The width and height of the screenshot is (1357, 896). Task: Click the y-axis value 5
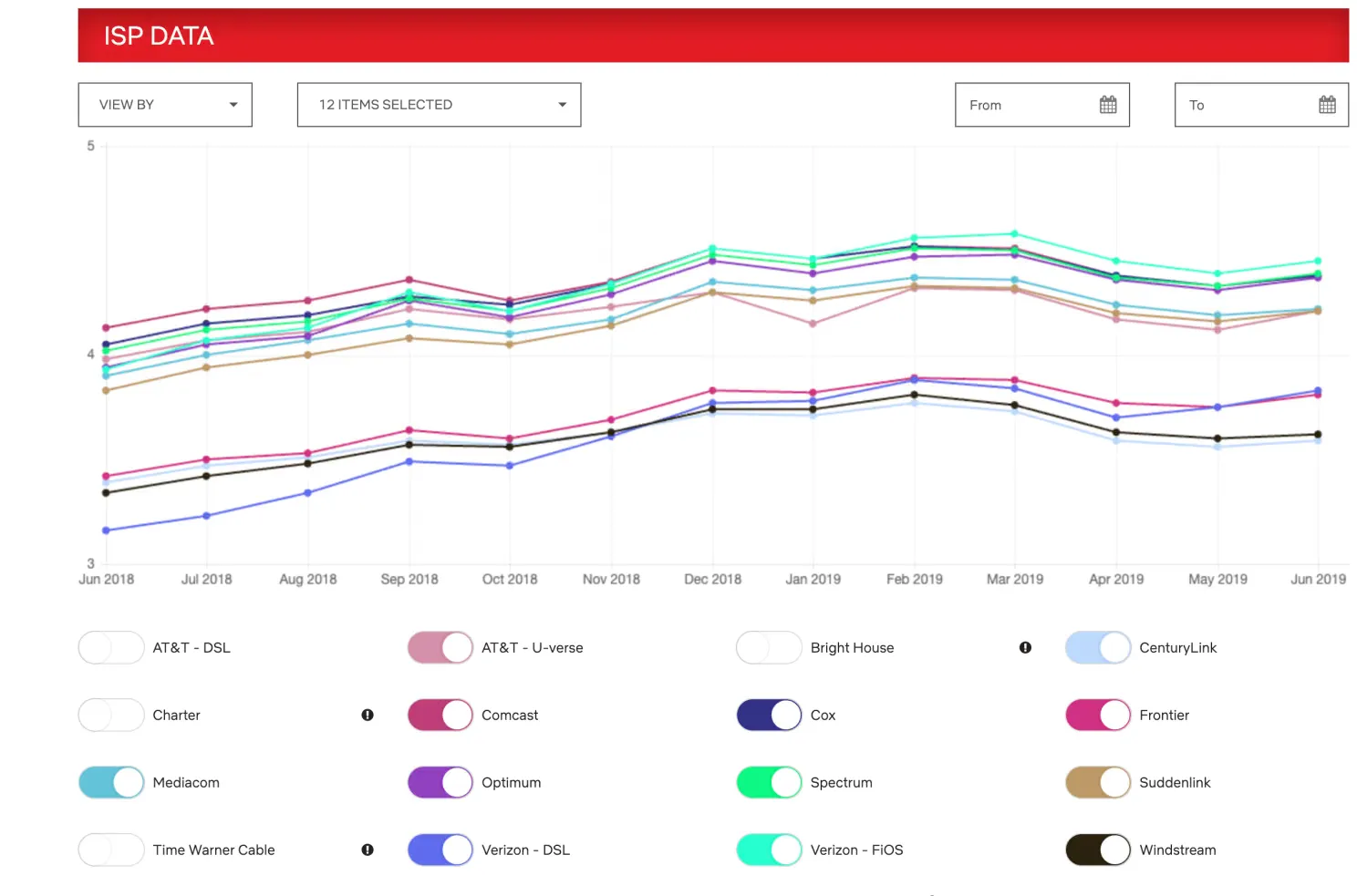pos(91,146)
